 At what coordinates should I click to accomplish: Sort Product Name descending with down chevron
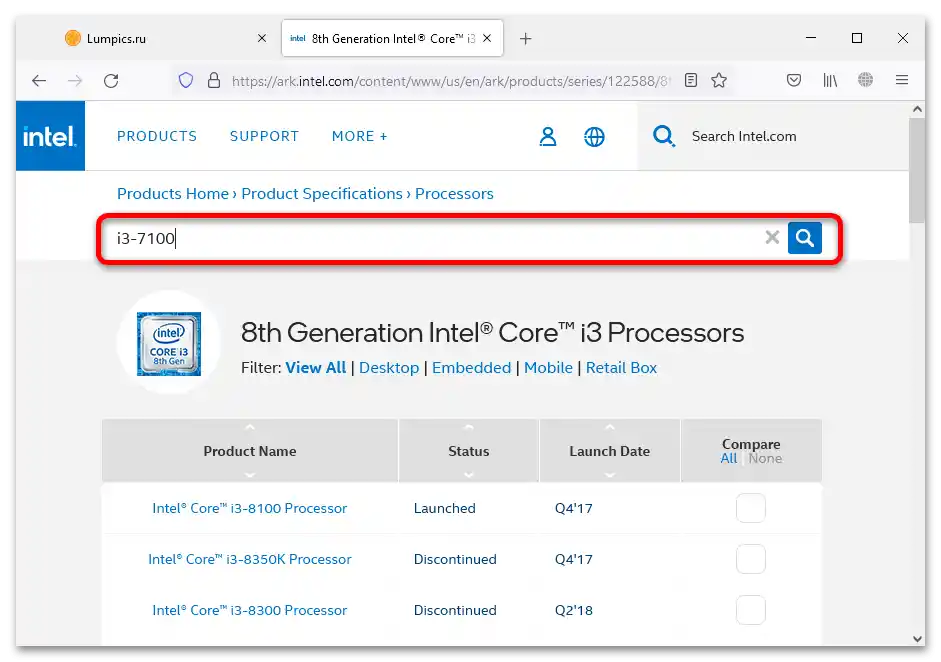click(250, 475)
